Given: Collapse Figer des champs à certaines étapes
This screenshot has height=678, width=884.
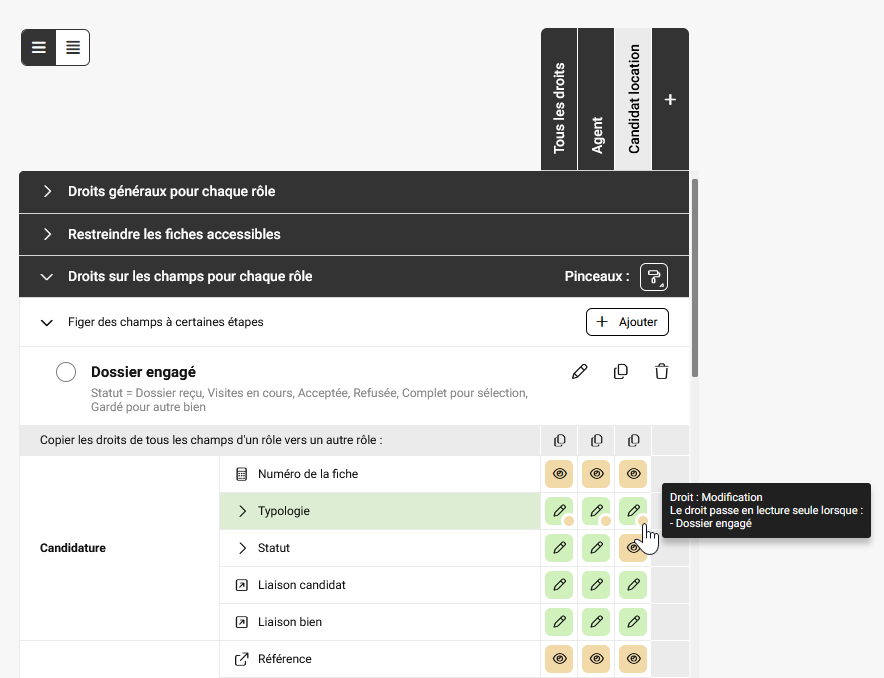Looking at the screenshot, I should tap(47, 322).
